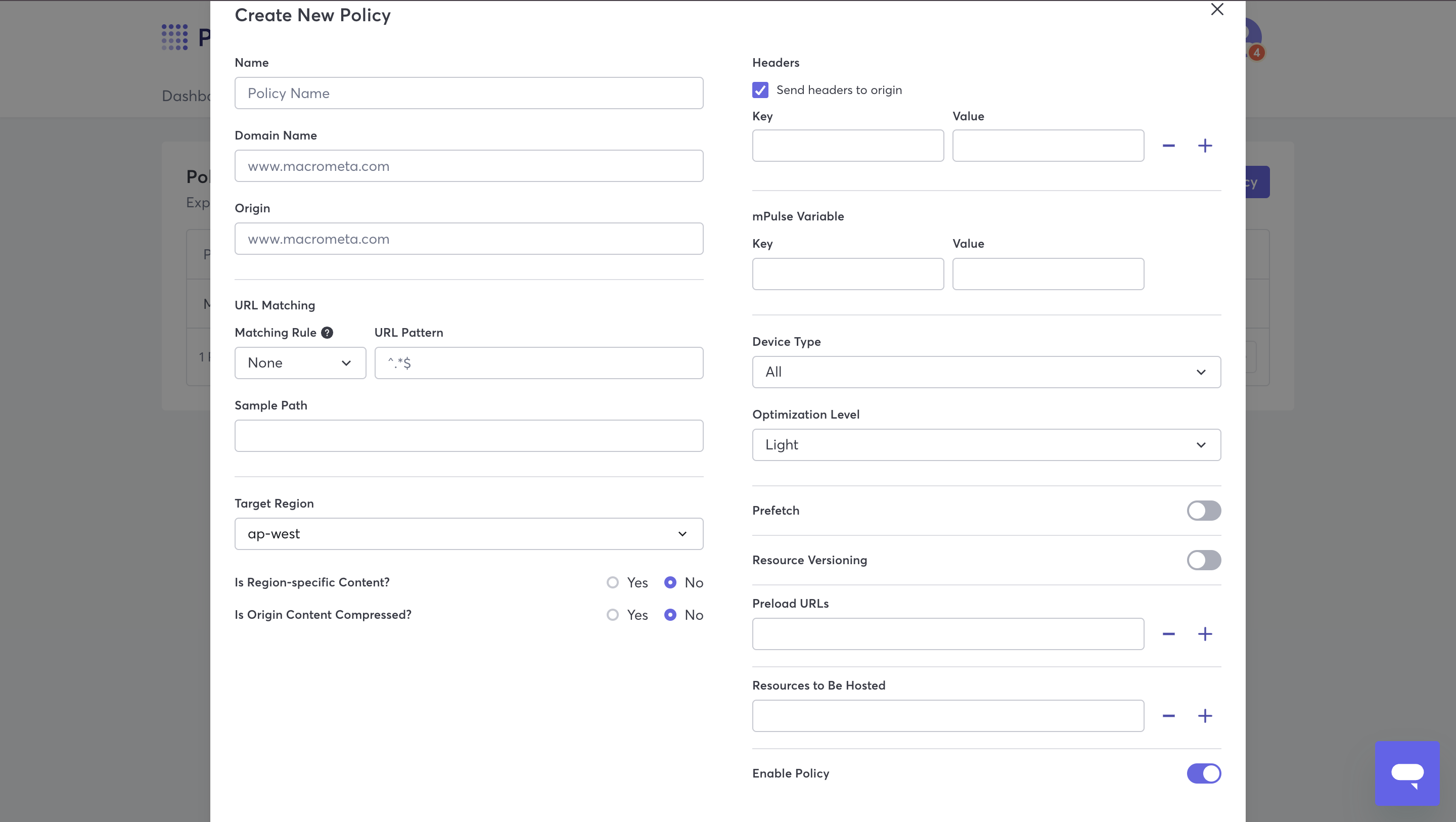The width and height of the screenshot is (1456, 822).
Task: Add another Resources to Be Hosted field
Action: [x=1205, y=716]
